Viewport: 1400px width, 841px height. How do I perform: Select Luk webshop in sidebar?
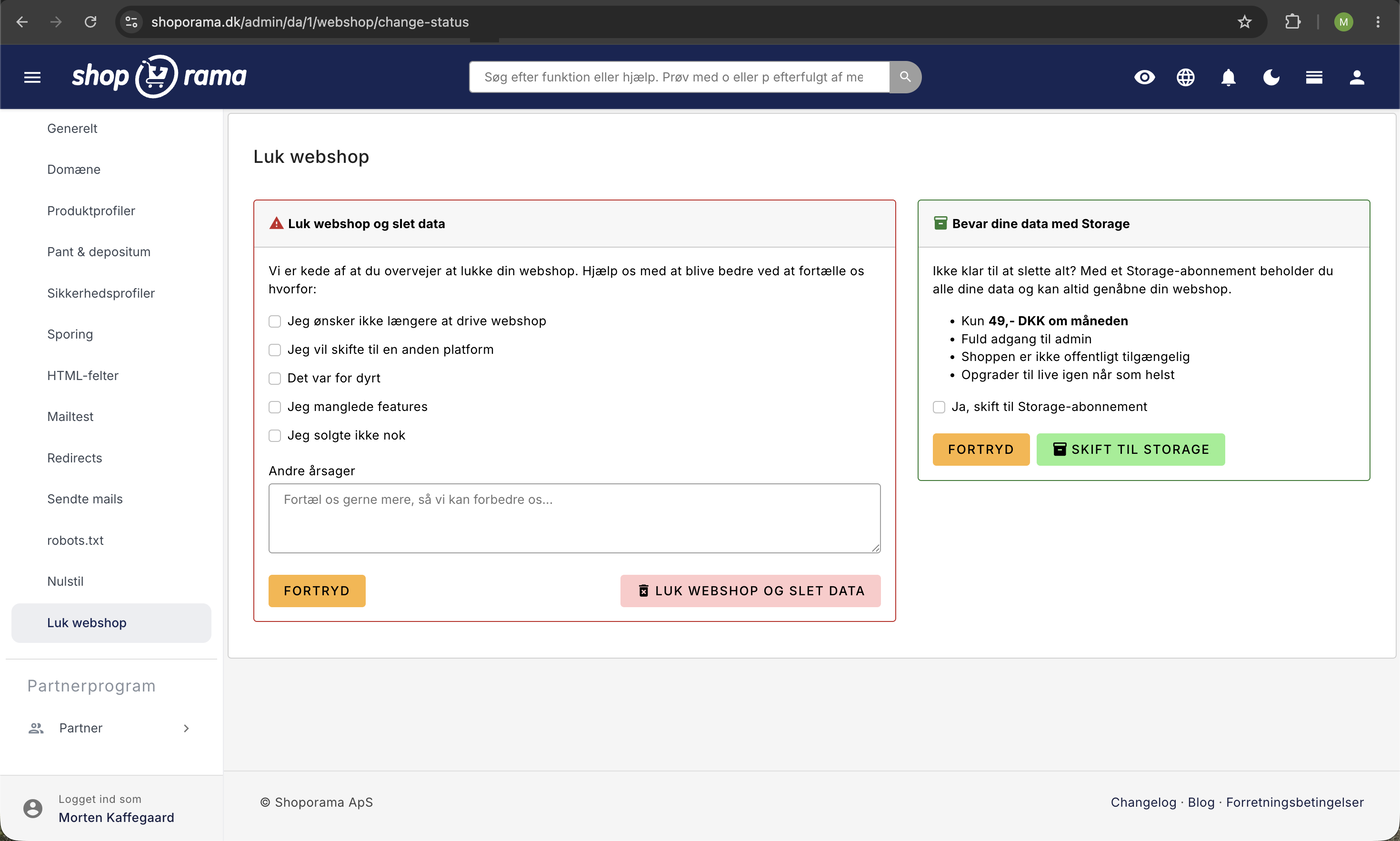[x=111, y=622]
